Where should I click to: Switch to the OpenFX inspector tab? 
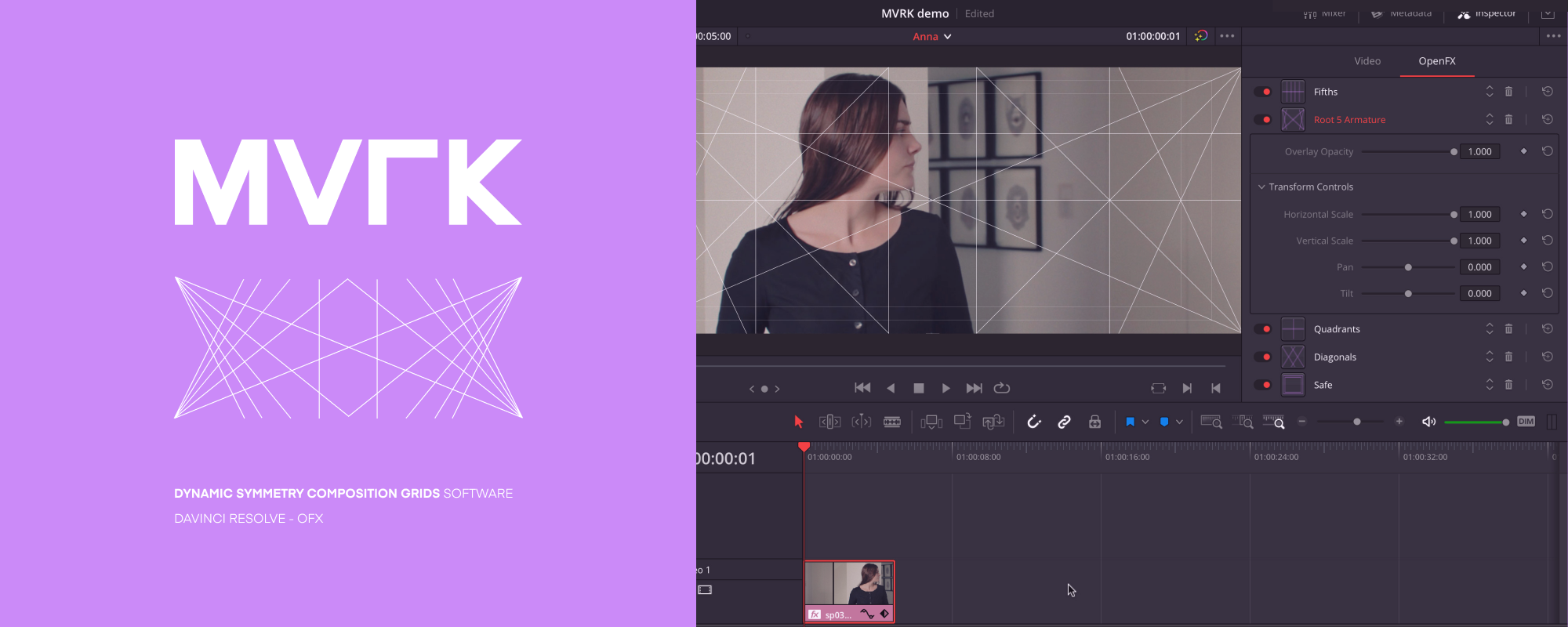[x=1436, y=61]
